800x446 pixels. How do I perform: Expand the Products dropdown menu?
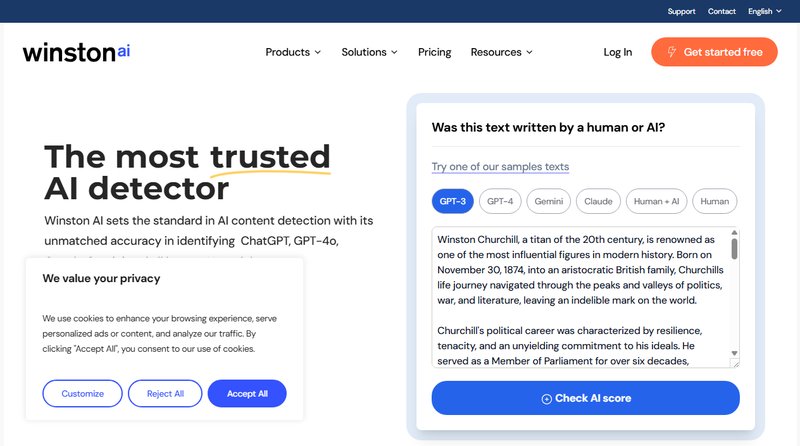293,52
